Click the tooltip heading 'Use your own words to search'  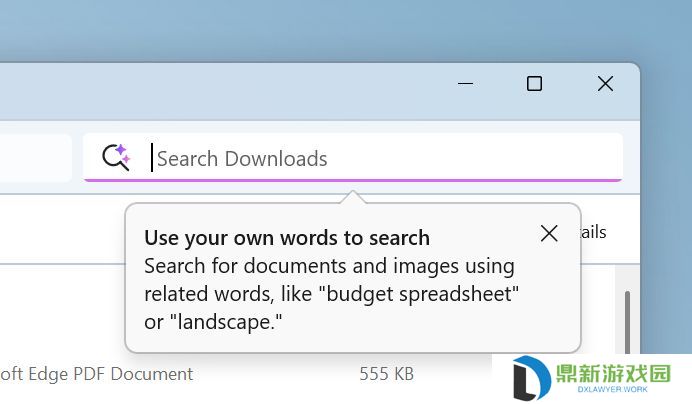(287, 238)
